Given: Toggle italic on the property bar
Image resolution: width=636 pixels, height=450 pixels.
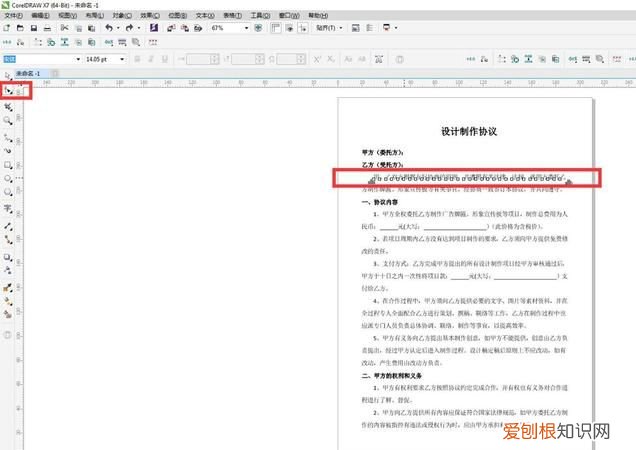Looking at the screenshot, I should point(151,59).
